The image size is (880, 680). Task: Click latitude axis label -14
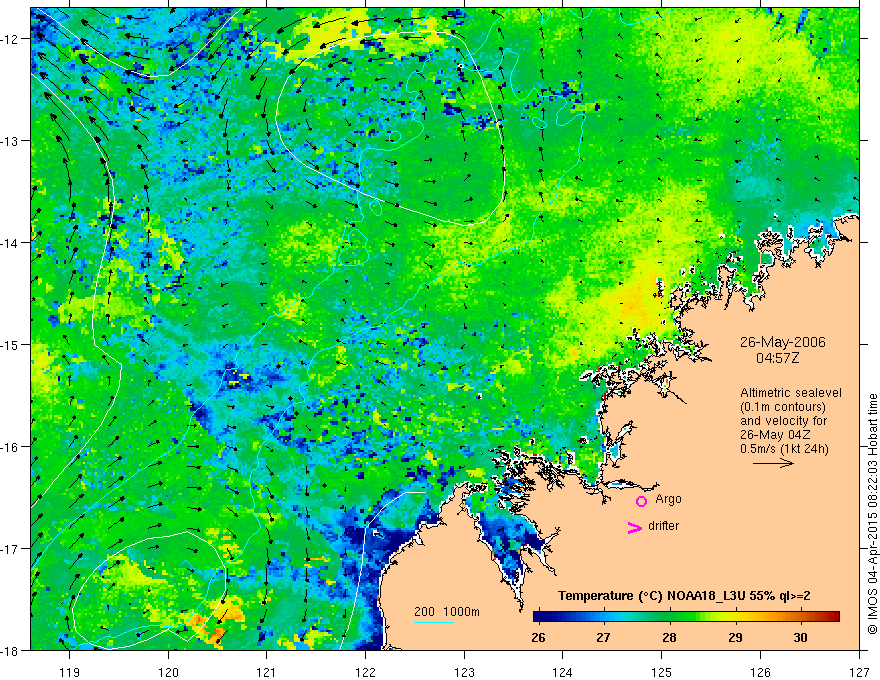pyautogui.click(x=10, y=242)
